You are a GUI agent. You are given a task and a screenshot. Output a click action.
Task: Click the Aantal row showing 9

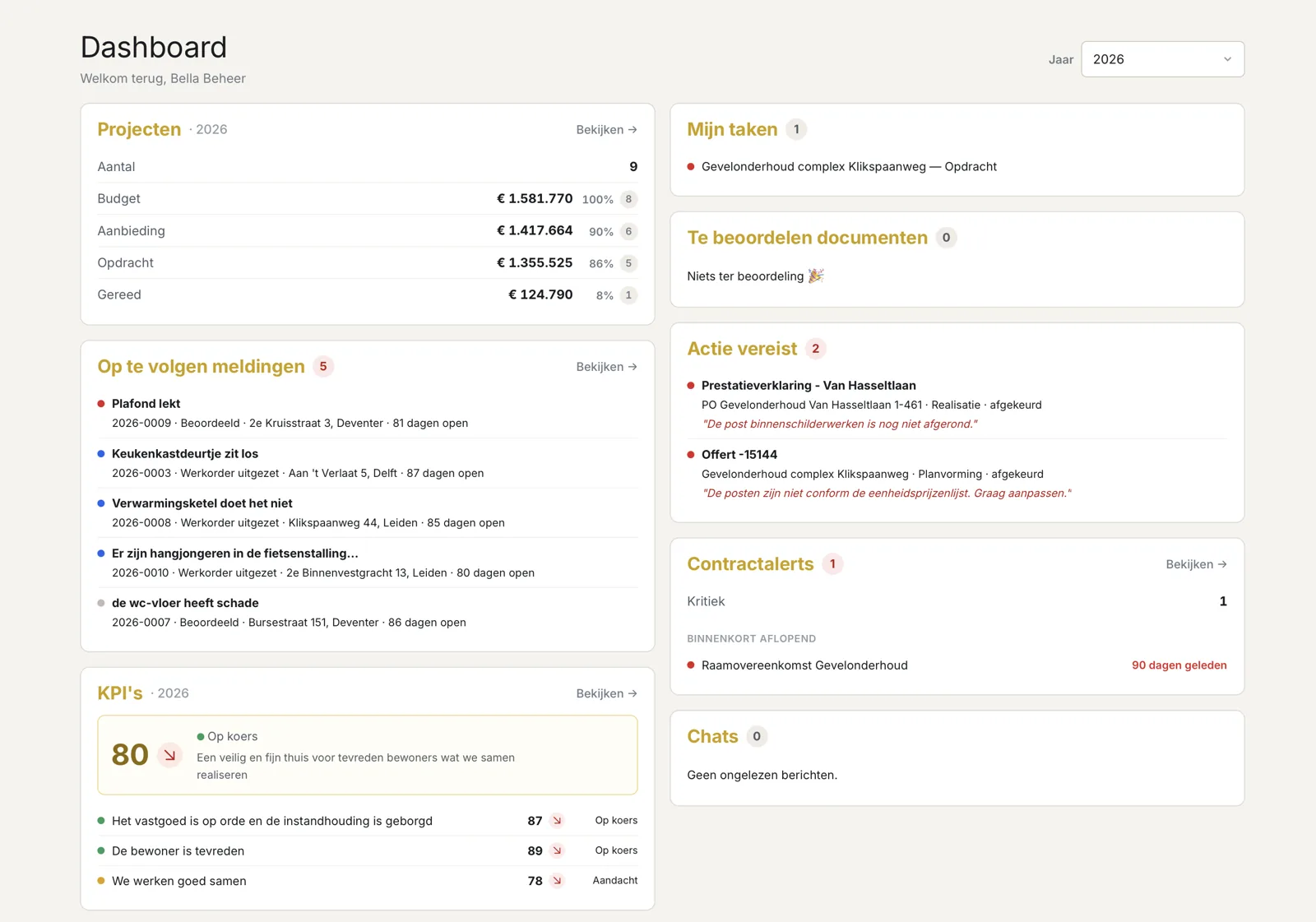(368, 166)
